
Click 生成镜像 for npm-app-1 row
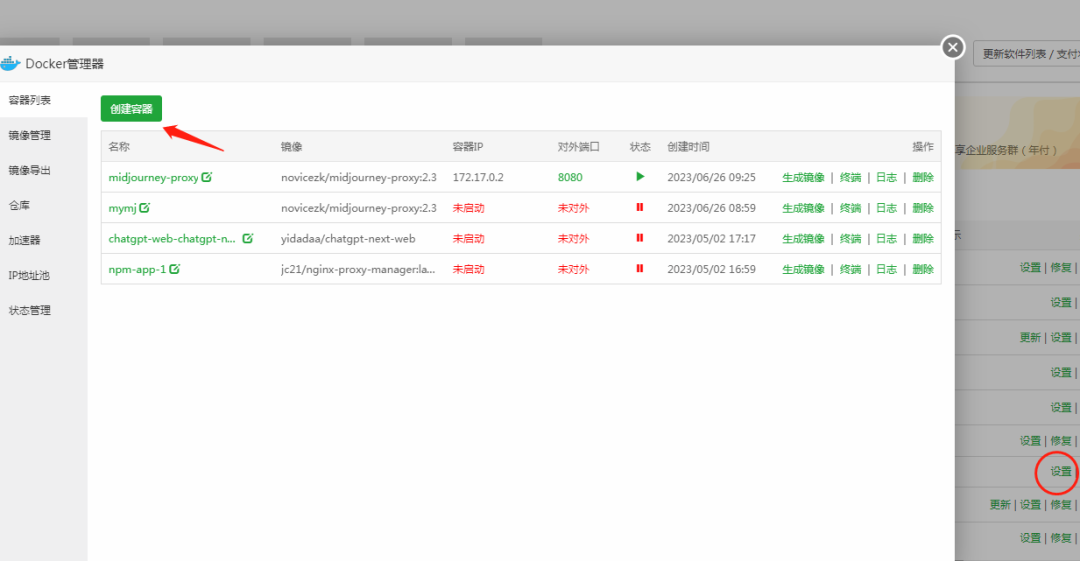pos(803,269)
